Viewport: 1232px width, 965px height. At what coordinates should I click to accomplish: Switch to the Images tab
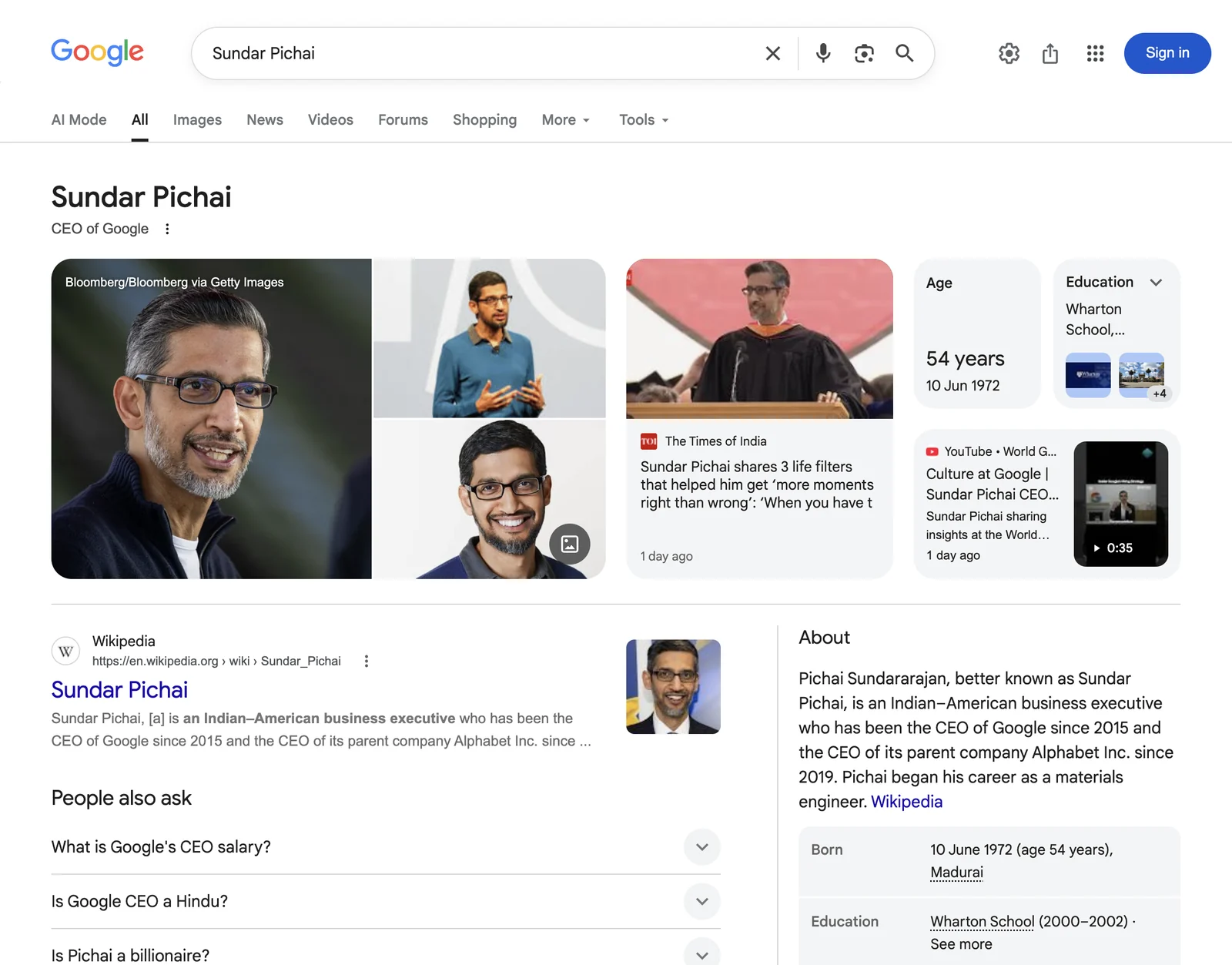point(197,119)
